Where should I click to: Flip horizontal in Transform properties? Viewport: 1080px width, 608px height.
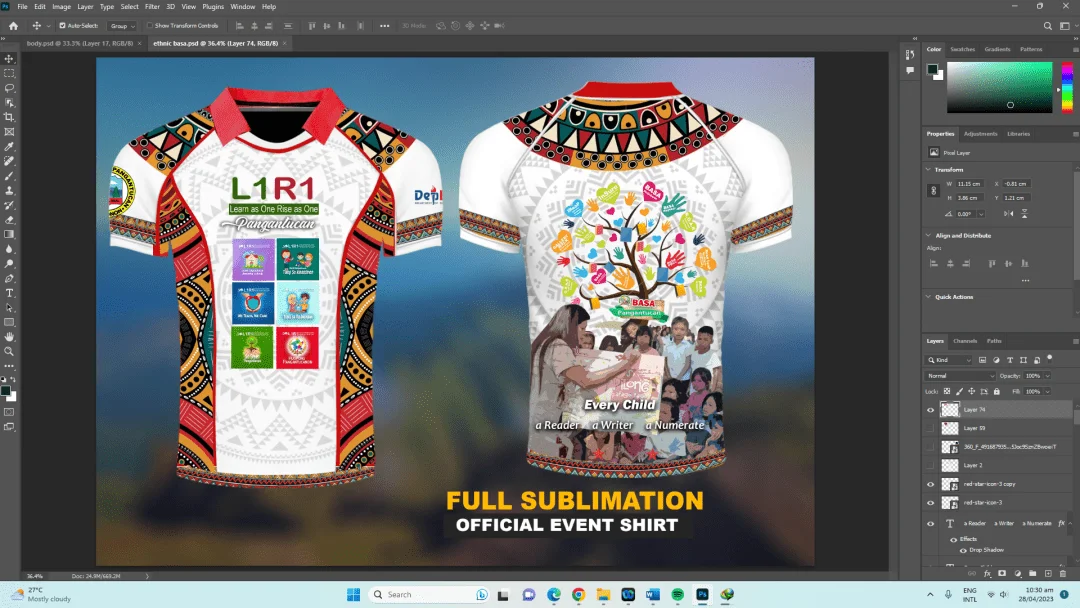[1008, 214]
